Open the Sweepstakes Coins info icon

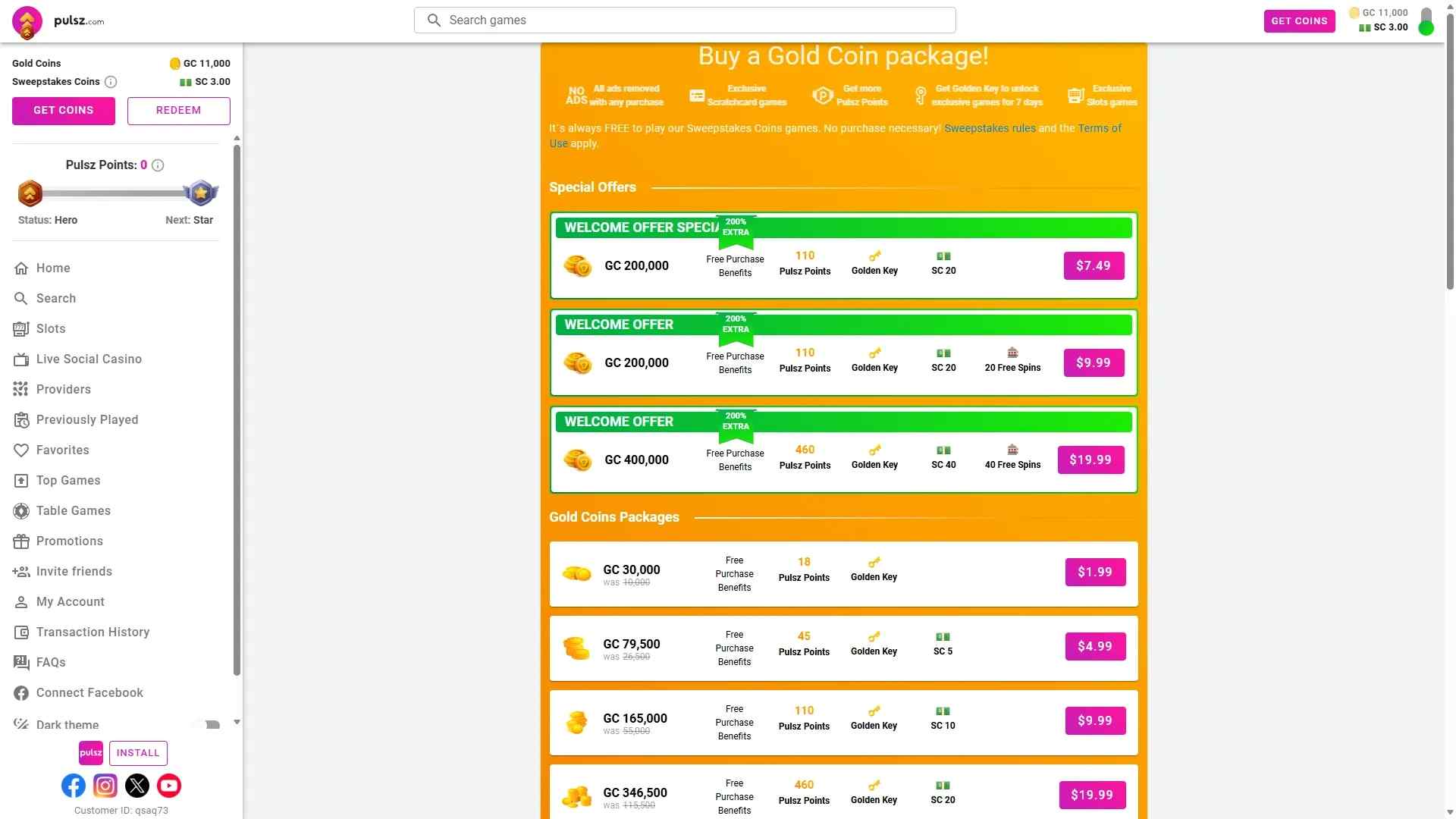(111, 82)
